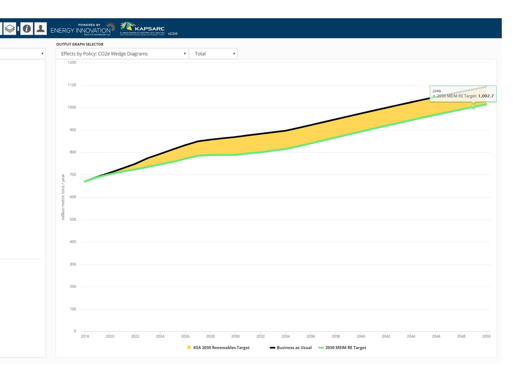Viewport: 519px width, 380px height.
Task: Open the Total subgraph dropdown
Action: coord(213,54)
